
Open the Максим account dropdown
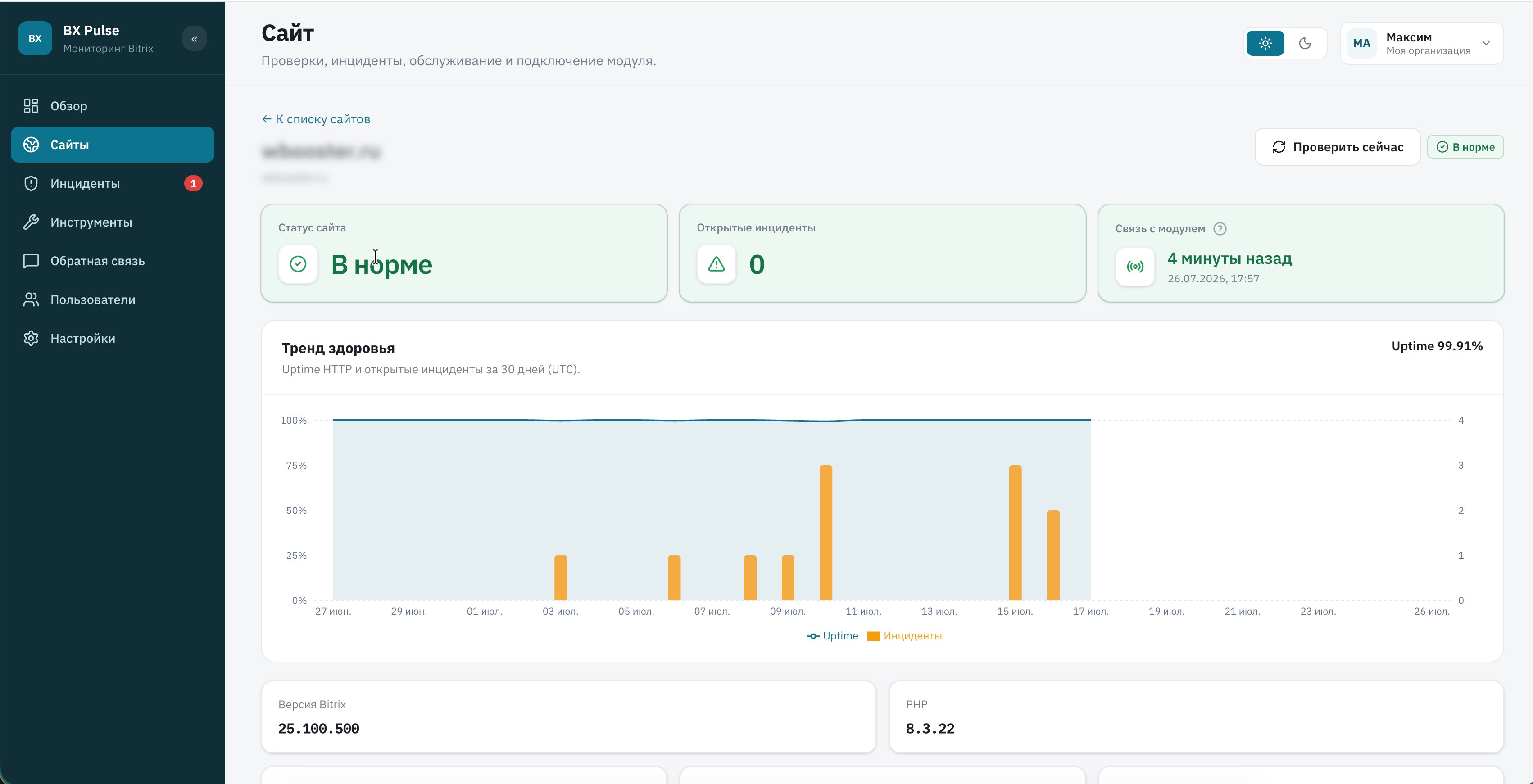click(x=1422, y=43)
